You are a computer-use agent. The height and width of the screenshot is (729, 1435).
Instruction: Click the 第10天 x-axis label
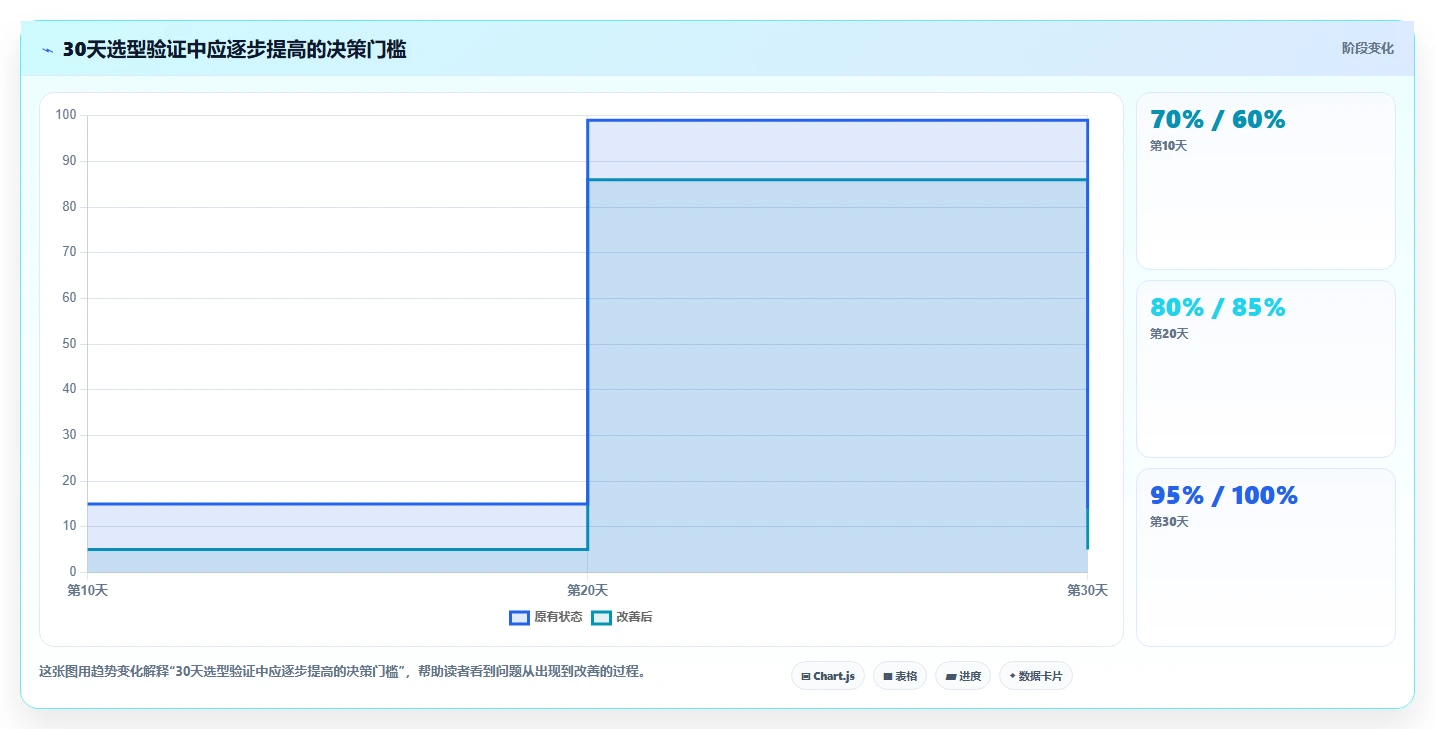tap(88, 591)
